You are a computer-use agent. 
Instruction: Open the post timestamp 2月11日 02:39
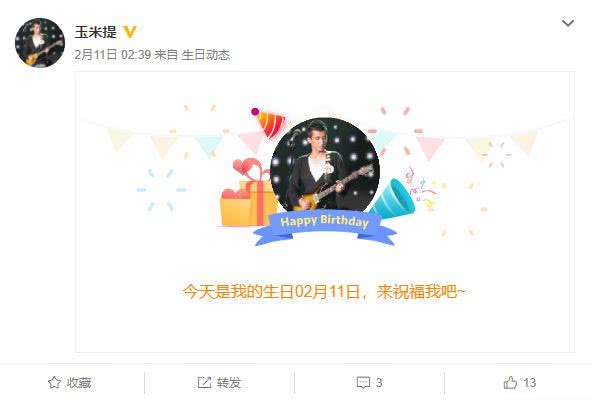tap(113, 55)
